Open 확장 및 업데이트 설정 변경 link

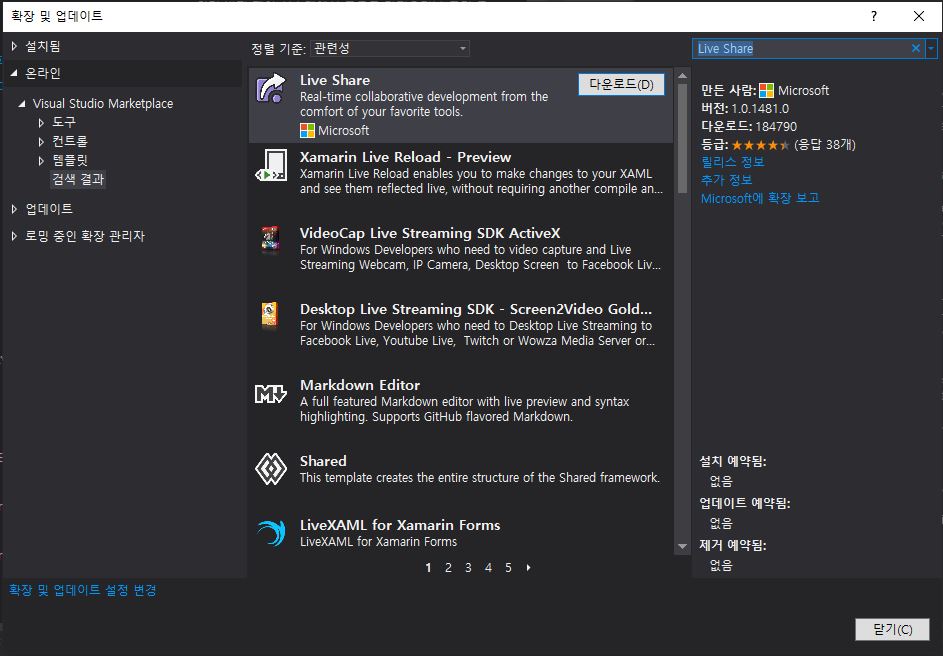pyautogui.click(x=83, y=590)
